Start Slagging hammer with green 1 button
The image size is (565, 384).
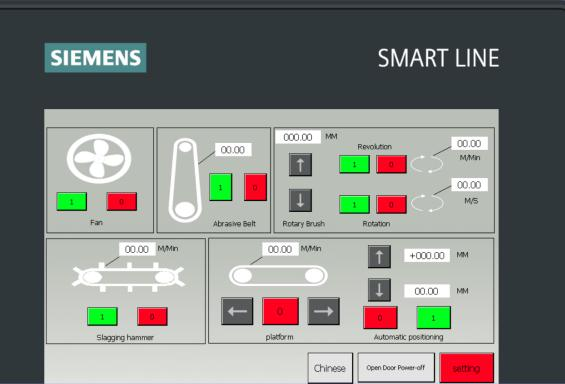point(102,317)
